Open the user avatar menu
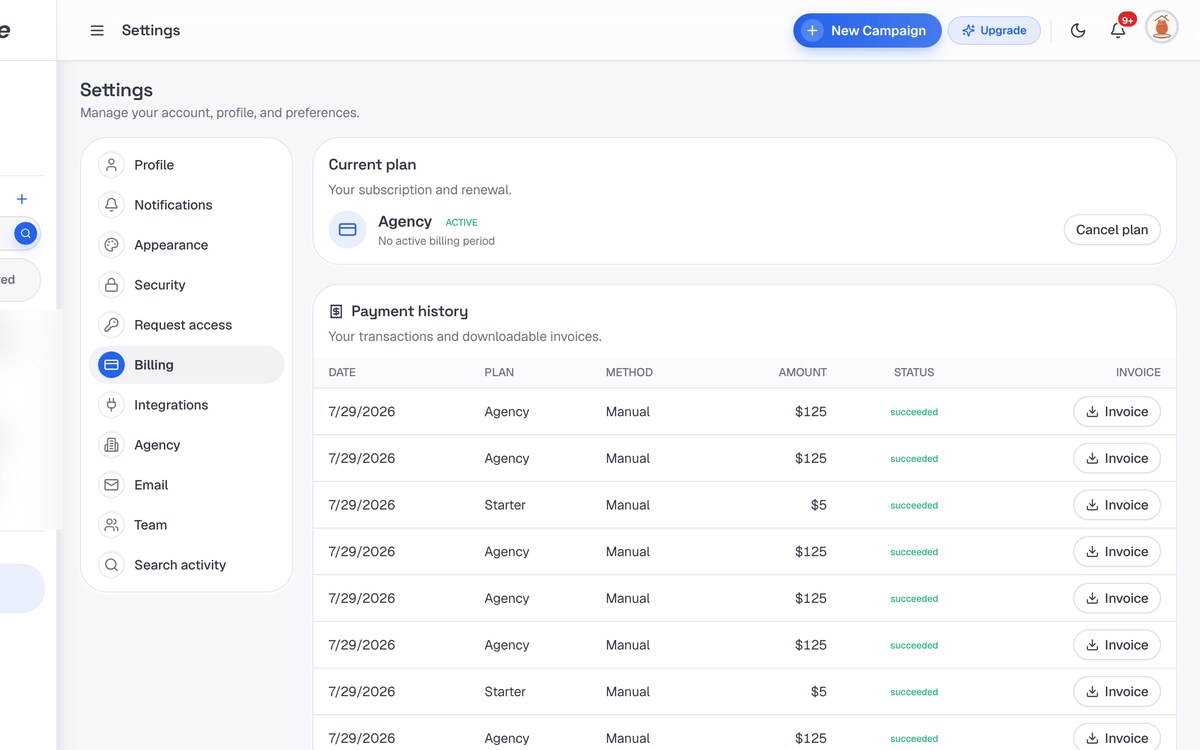 pyautogui.click(x=1162, y=27)
